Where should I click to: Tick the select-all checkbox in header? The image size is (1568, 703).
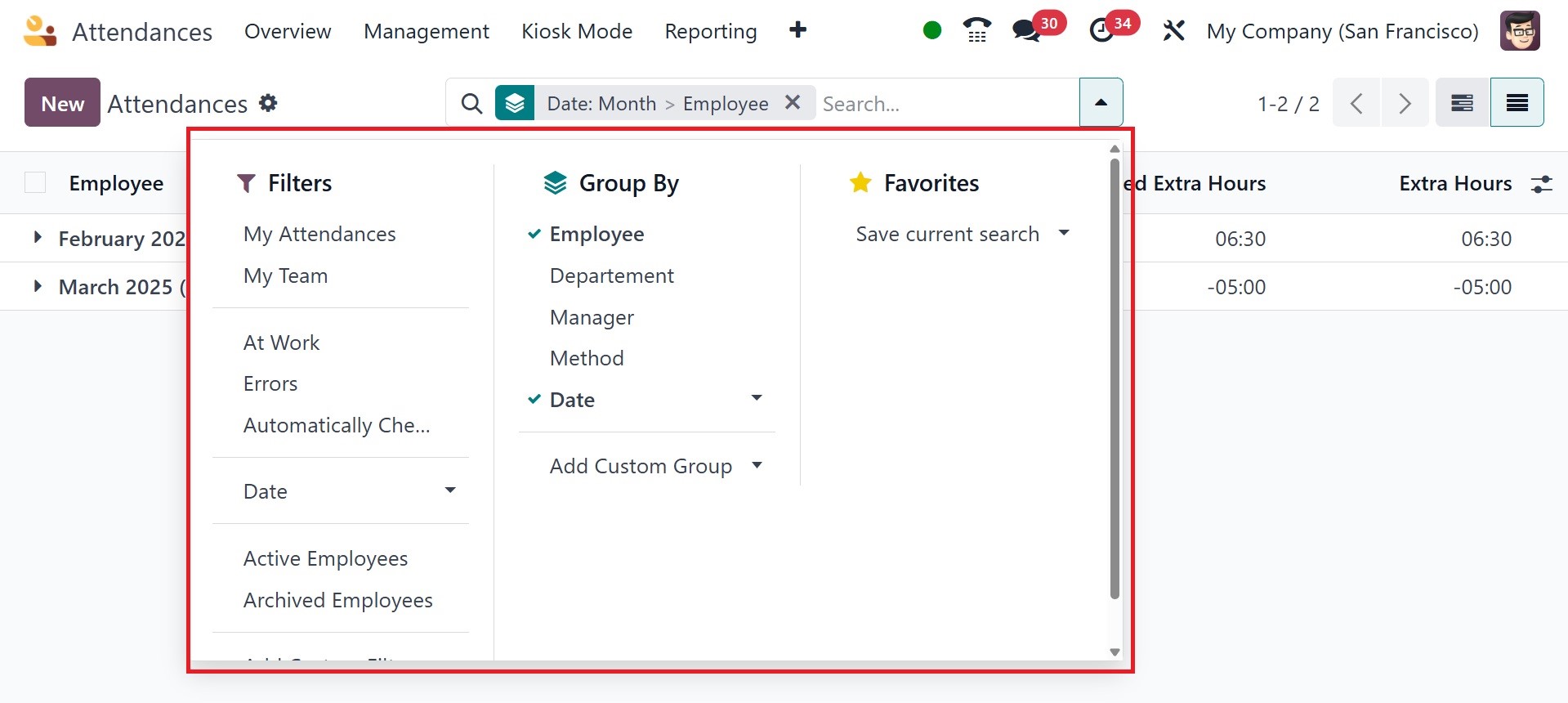click(35, 183)
